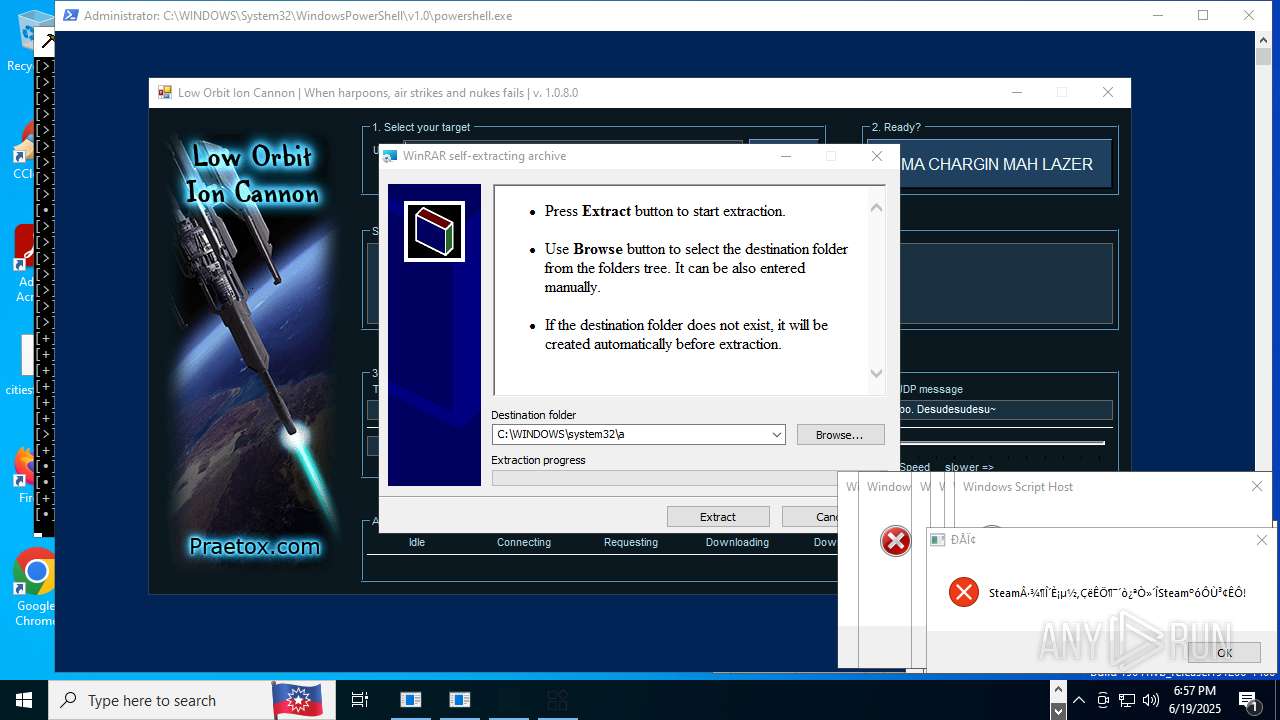Click the first running app taskbar icon
This screenshot has height=720, width=1280.
click(411, 700)
